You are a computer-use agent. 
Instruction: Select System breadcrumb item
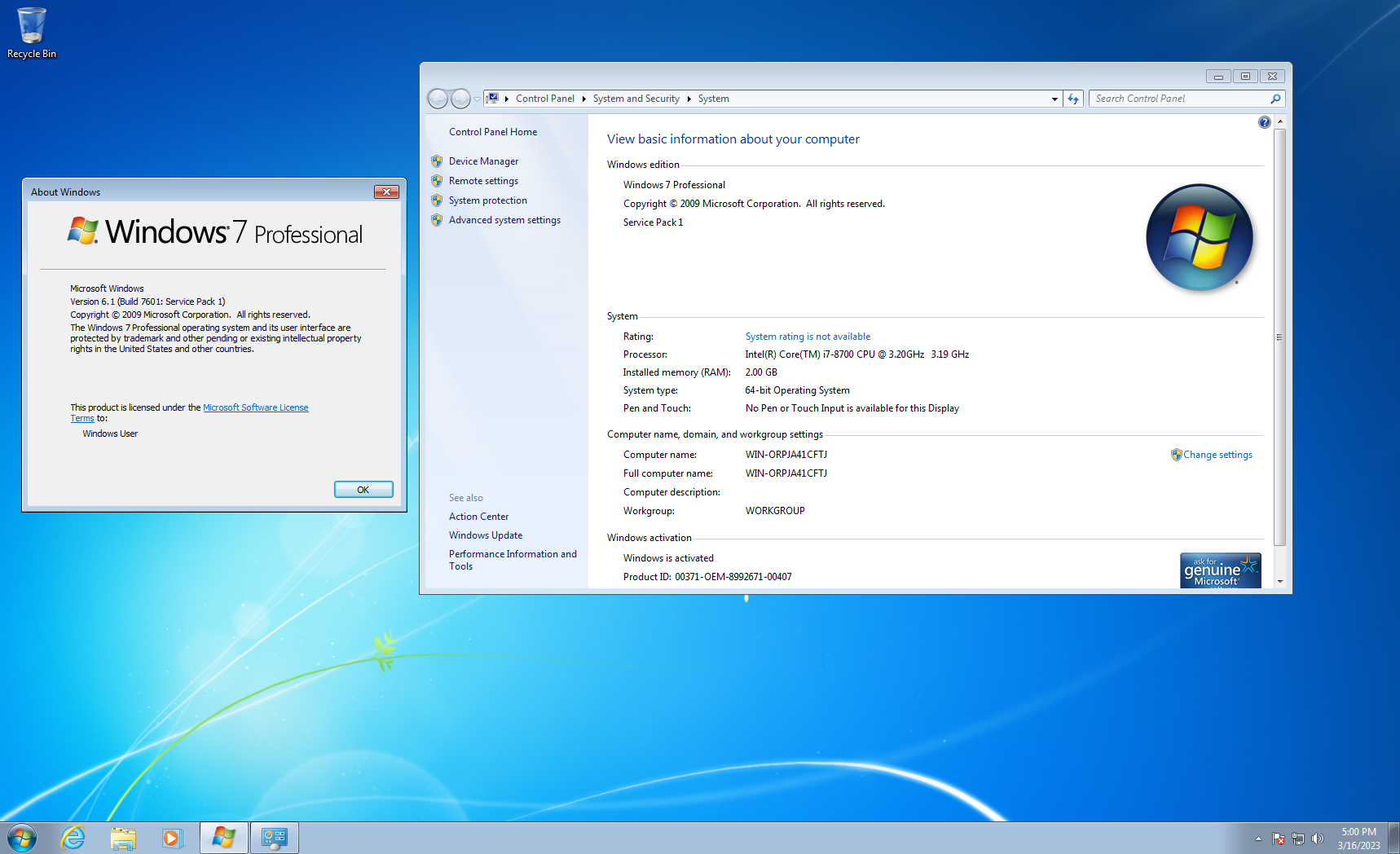click(713, 99)
